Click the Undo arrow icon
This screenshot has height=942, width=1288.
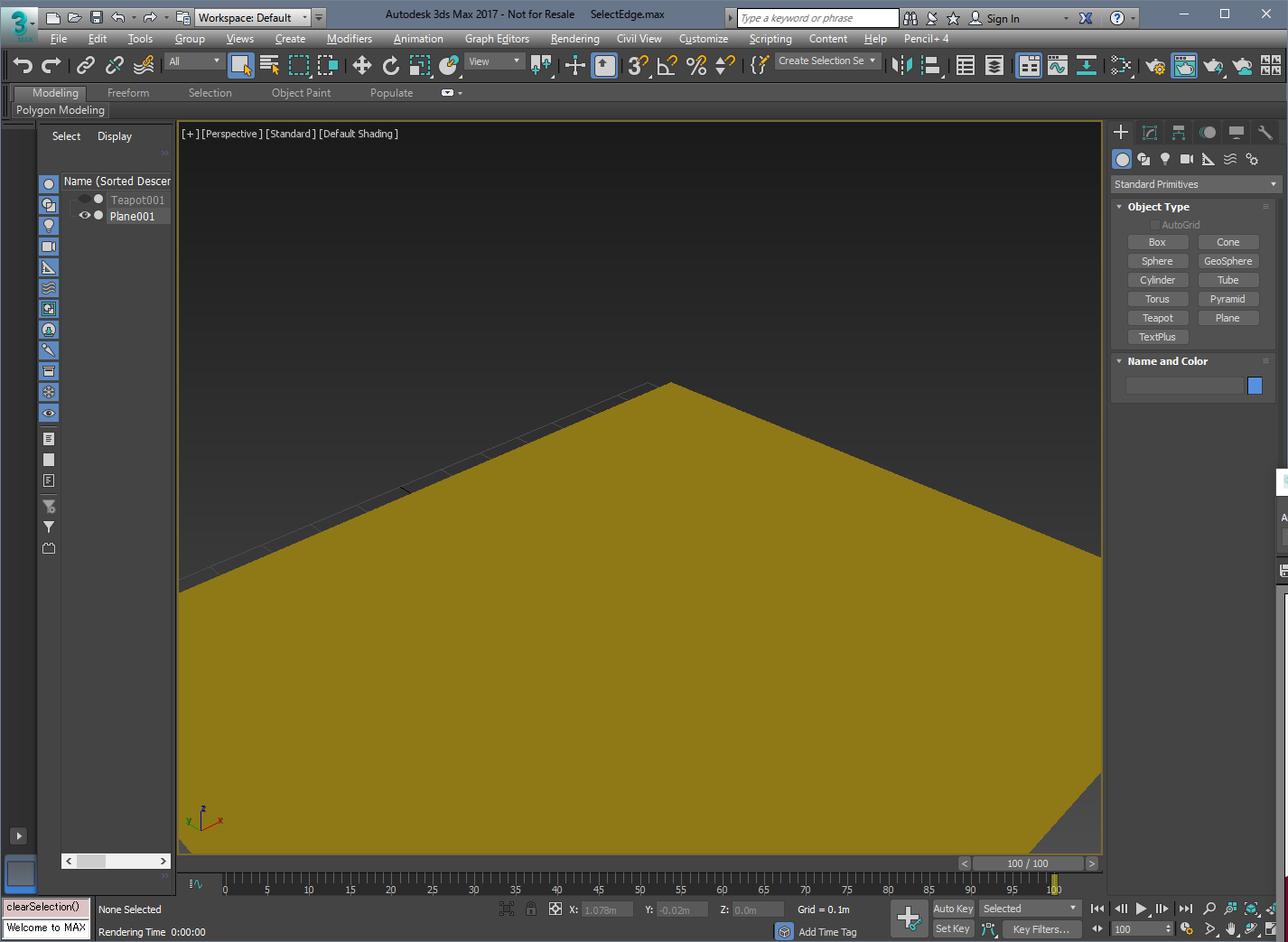(x=23, y=65)
